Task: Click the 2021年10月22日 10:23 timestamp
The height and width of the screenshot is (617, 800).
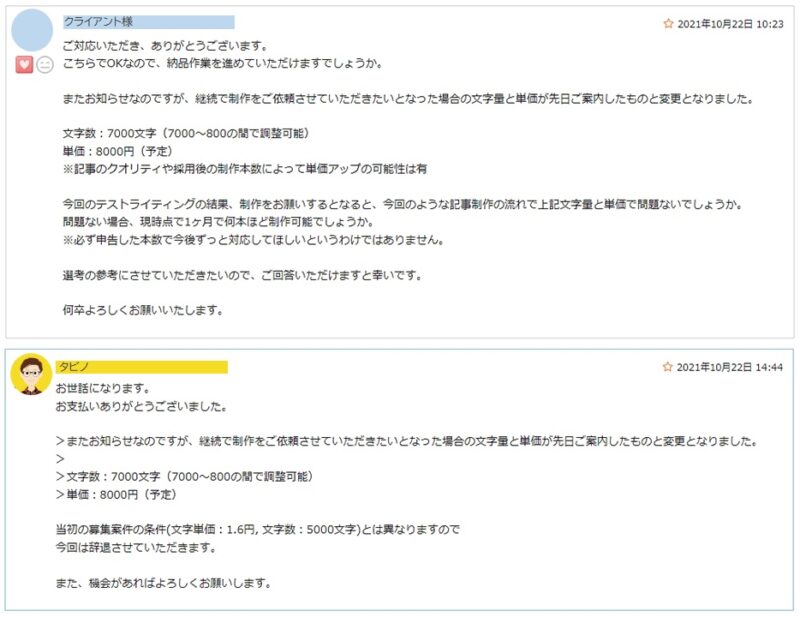Action: tap(730, 24)
